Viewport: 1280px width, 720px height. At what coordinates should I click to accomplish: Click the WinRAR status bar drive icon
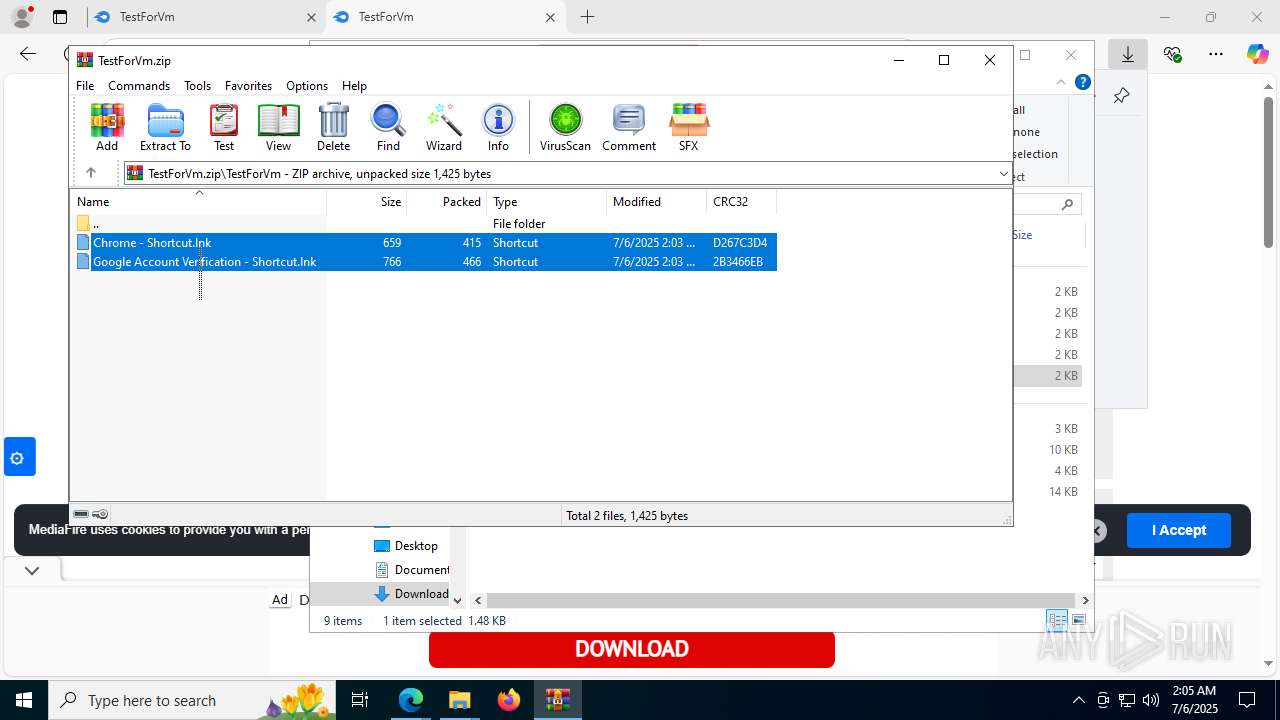click(81, 514)
